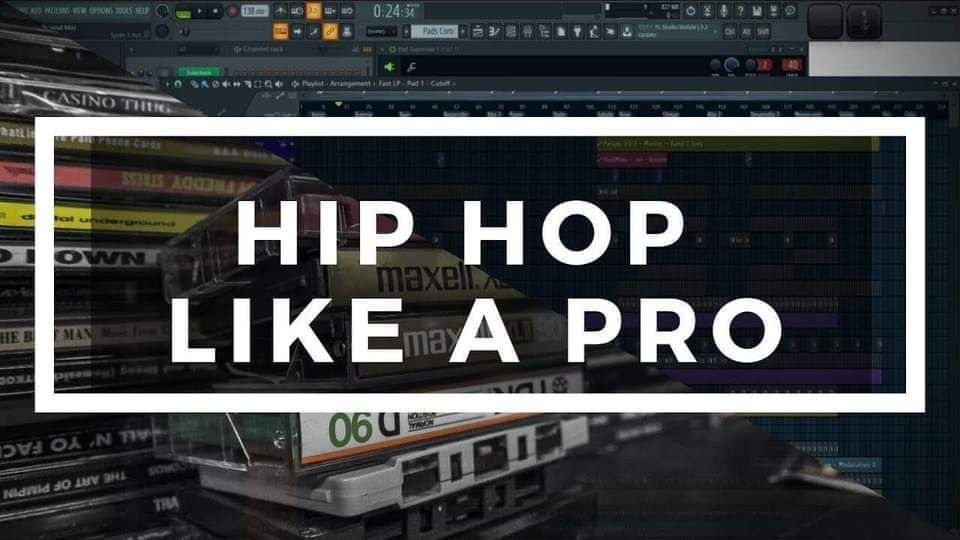Open the content library download icon

626,31
